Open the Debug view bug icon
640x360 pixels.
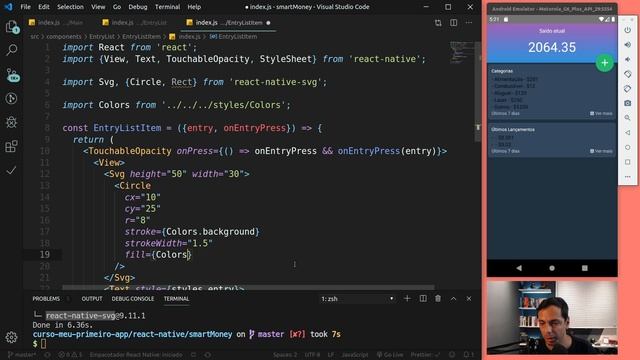click(11, 122)
